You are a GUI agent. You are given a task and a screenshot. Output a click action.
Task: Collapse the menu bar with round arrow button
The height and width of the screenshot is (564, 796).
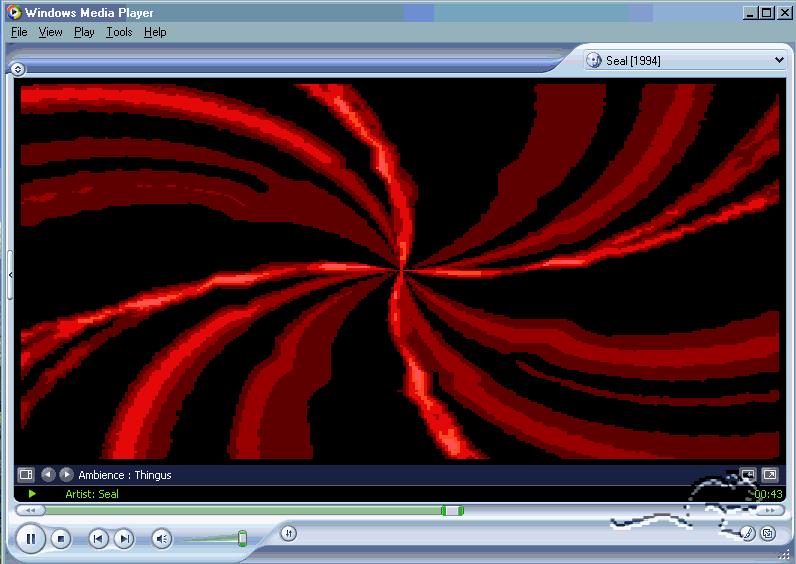pyautogui.click(x=18, y=69)
